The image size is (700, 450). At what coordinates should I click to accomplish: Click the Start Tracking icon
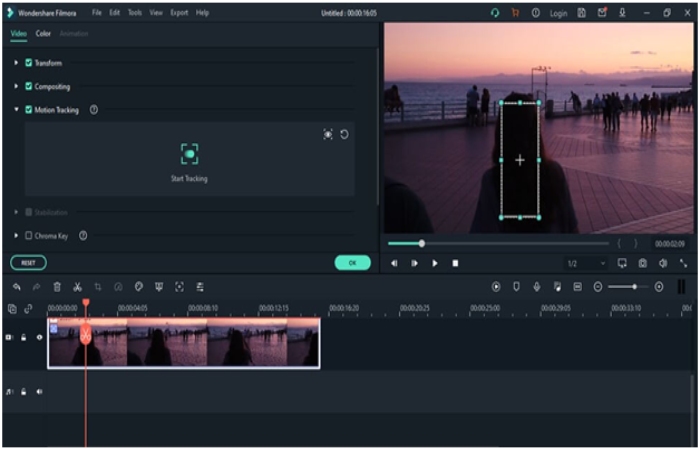[x=189, y=154]
